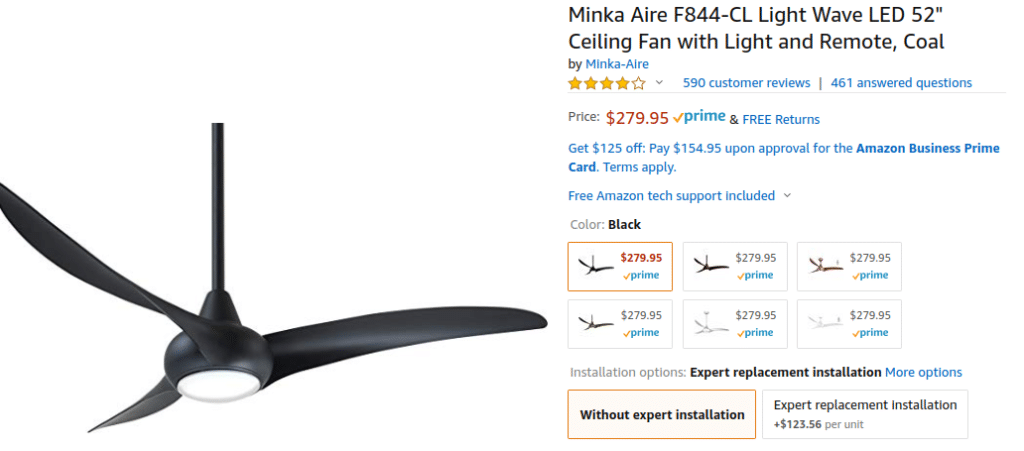Viewport: 1024px width, 451px height.
Task: Click the Prime logo beside the main price
Action: [x=699, y=117]
